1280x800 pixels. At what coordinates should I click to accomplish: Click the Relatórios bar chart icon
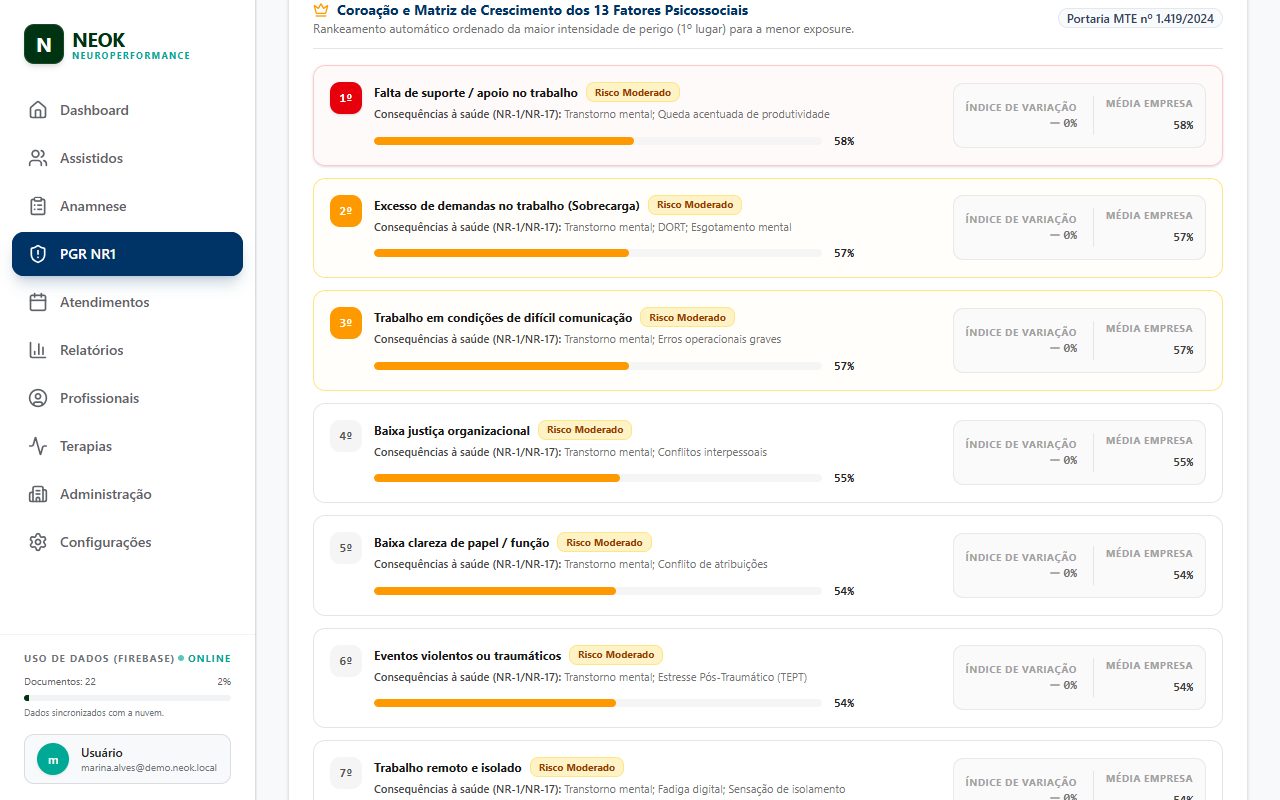pos(38,350)
